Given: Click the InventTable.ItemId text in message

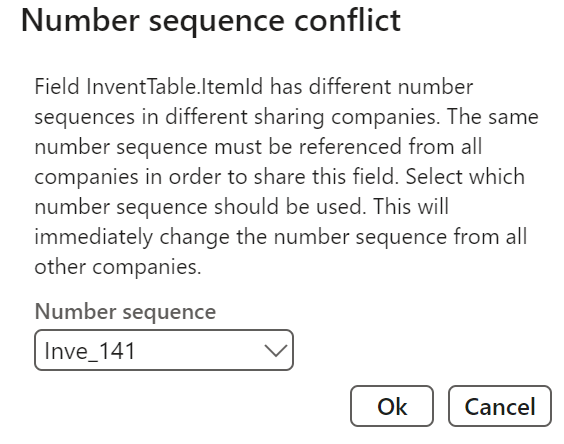Looking at the screenshot, I should click(174, 87).
